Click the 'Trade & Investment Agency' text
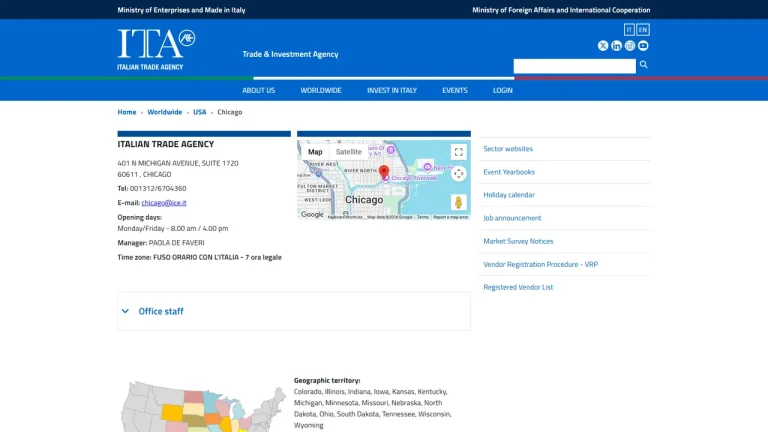The image size is (768, 432). pos(290,54)
